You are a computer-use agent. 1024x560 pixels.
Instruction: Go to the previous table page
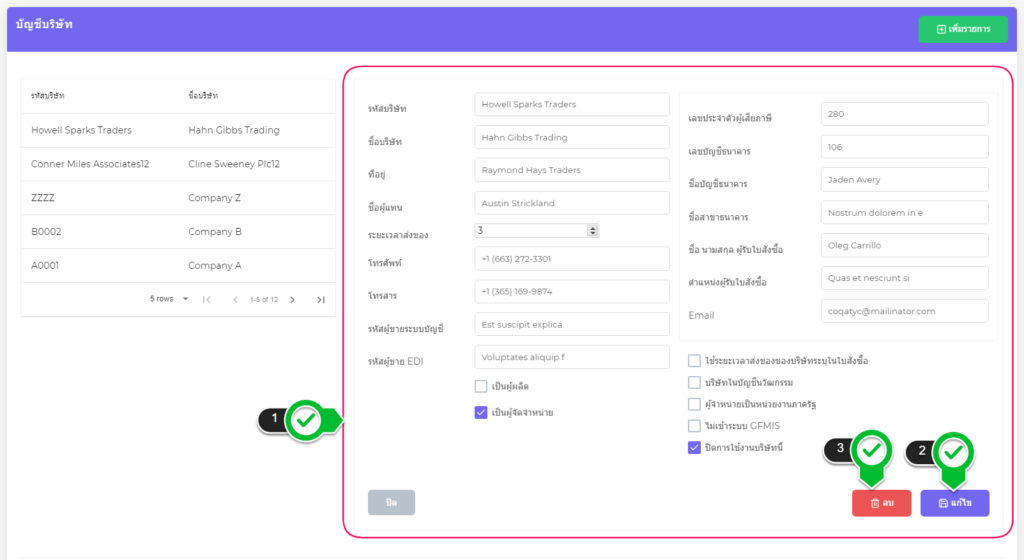coord(236,299)
